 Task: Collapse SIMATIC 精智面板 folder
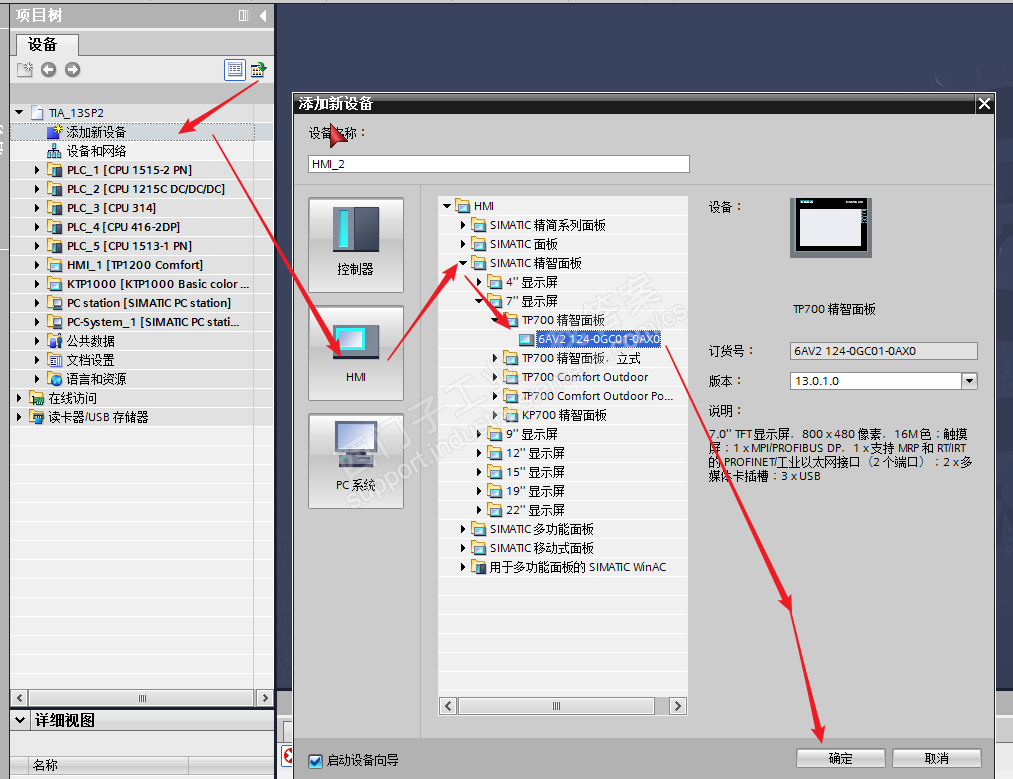point(463,263)
